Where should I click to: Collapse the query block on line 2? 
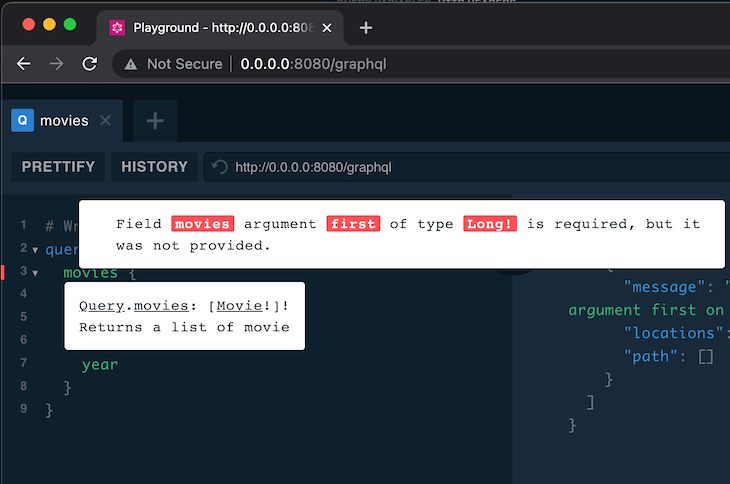(35, 250)
